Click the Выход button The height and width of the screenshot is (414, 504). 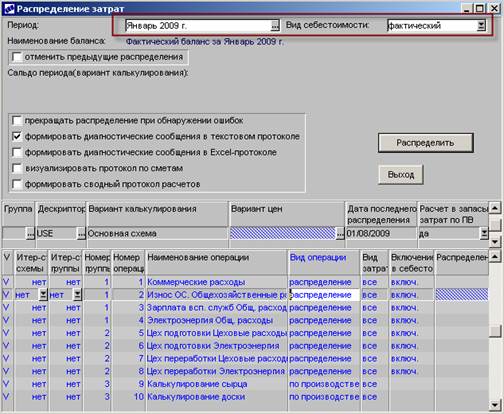coord(401,174)
